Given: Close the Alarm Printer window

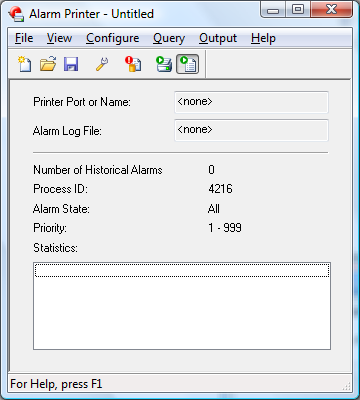Looking at the screenshot, I should [331, 10].
